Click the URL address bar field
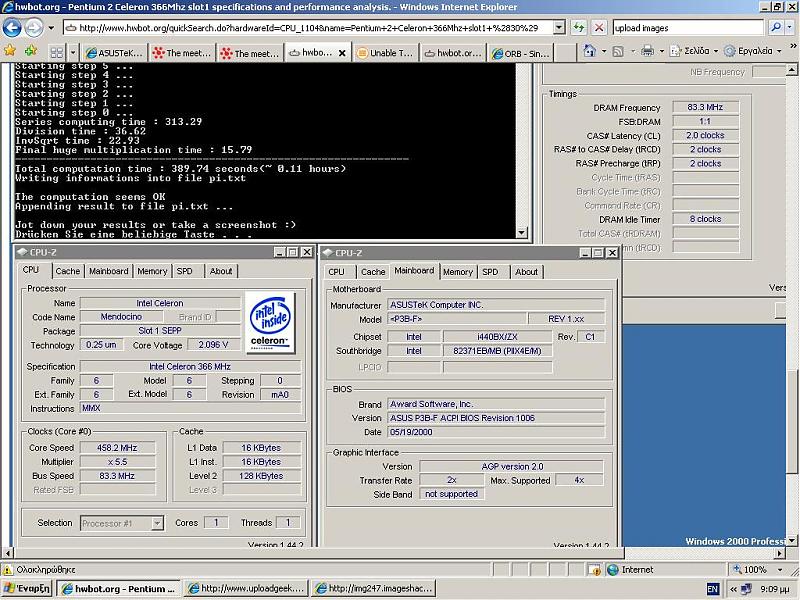 pyautogui.click(x=308, y=28)
